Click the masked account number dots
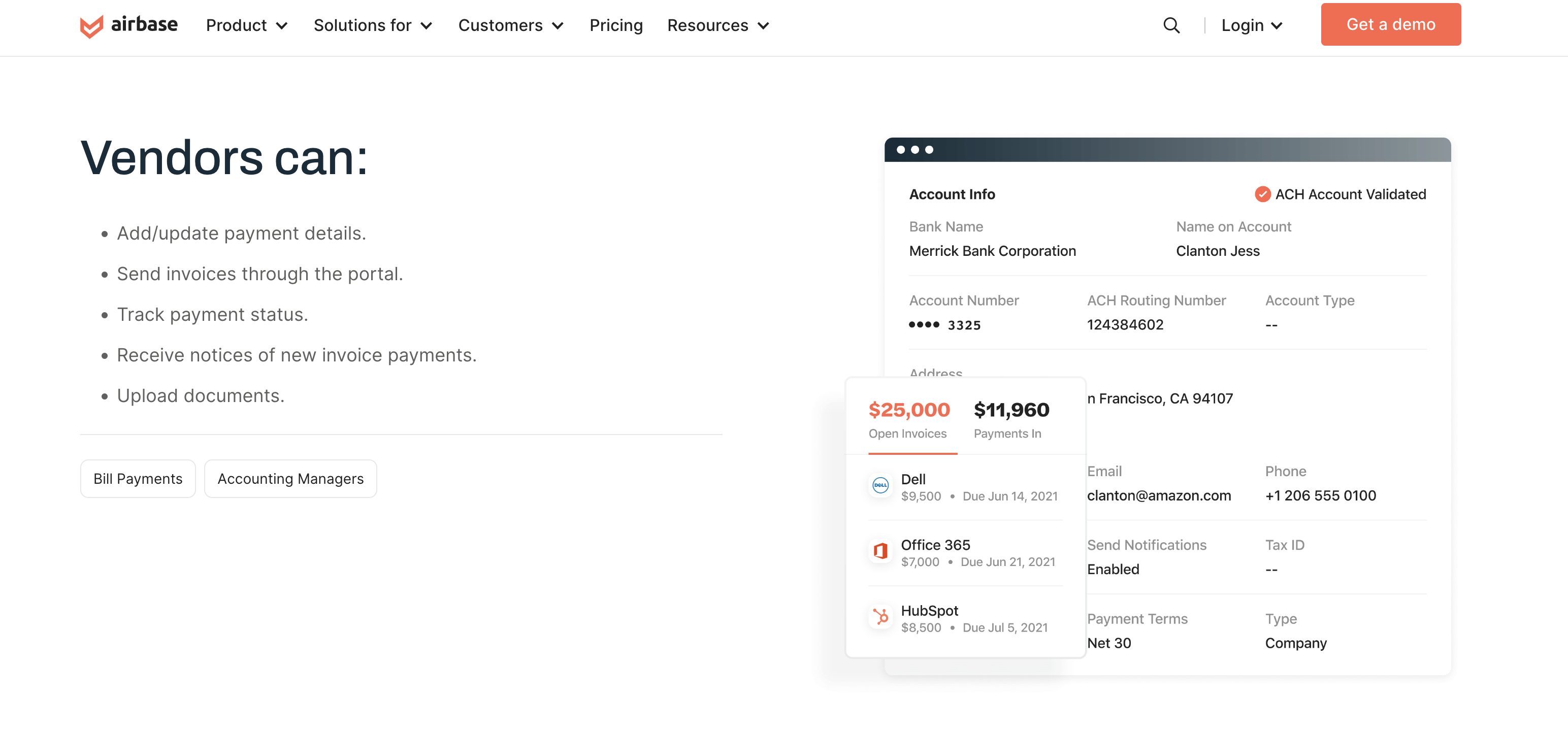1568x731 pixels. pos(924,324)
